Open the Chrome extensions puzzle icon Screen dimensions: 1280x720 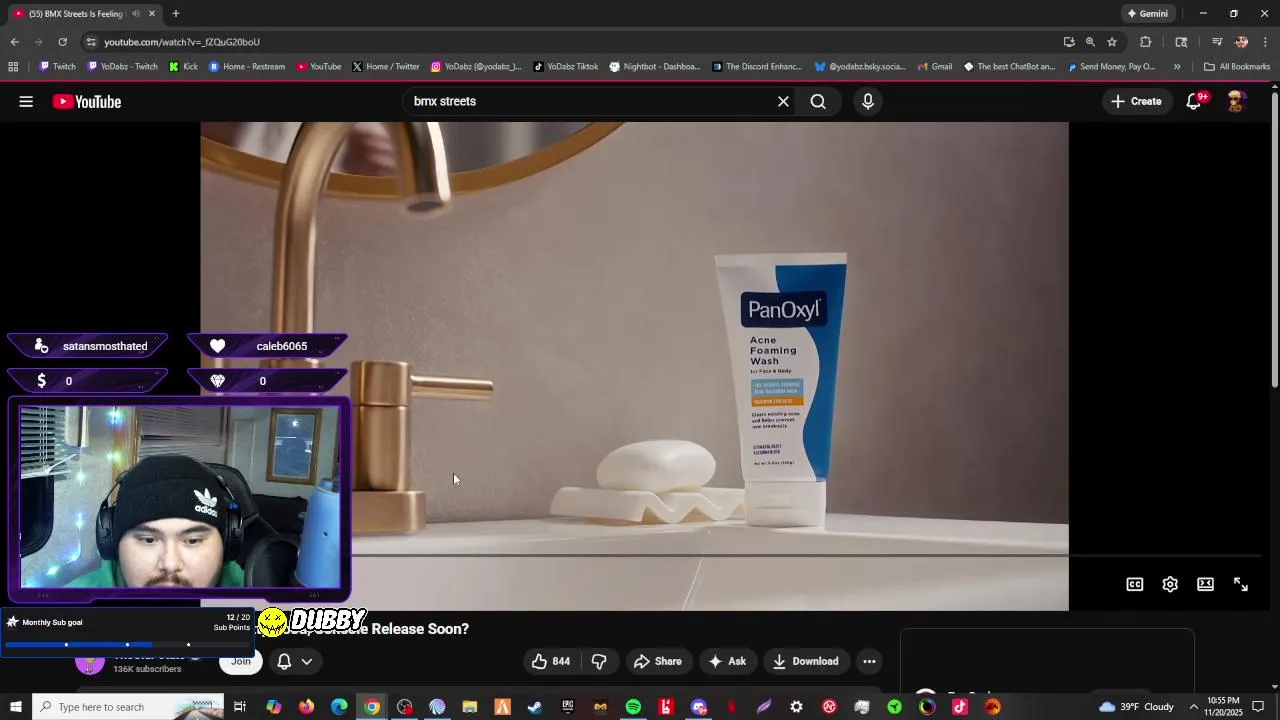[x=1146, y=42]
